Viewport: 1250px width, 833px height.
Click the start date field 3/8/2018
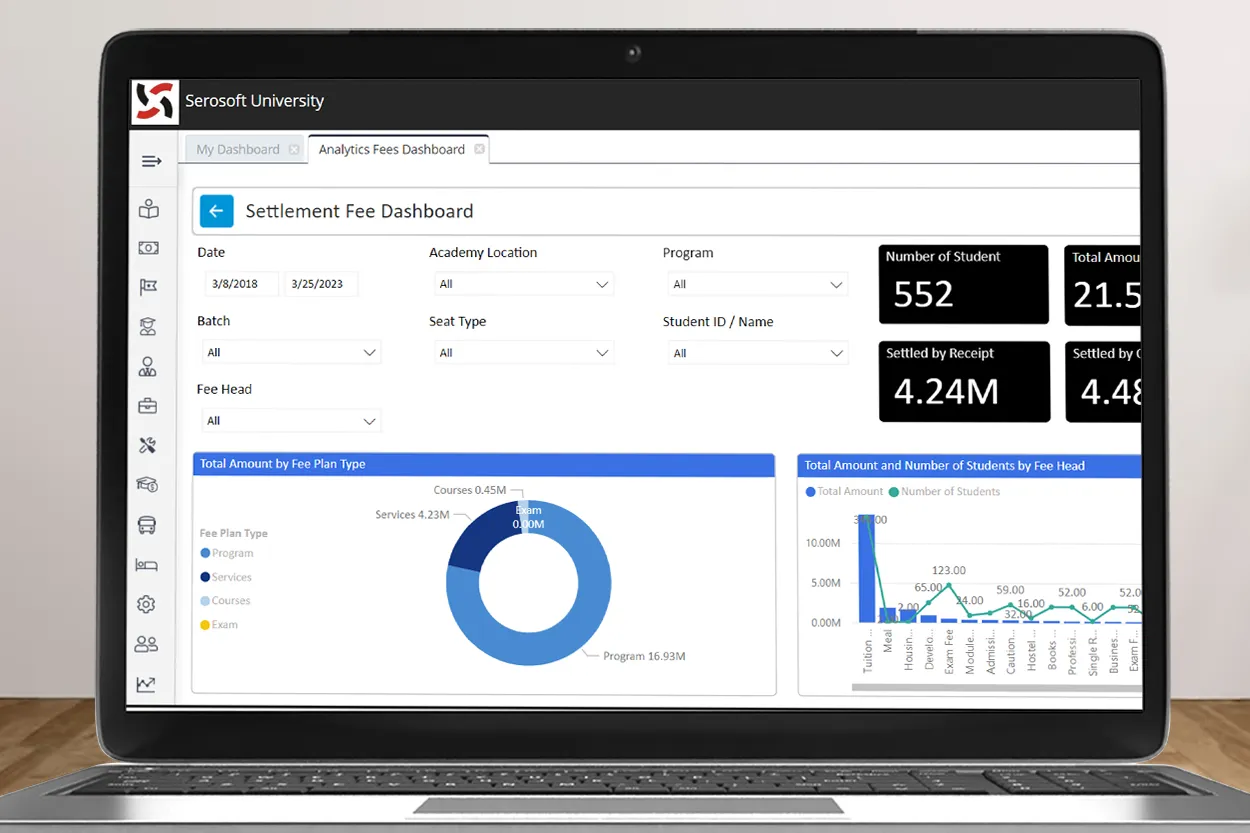pos(241,284)
